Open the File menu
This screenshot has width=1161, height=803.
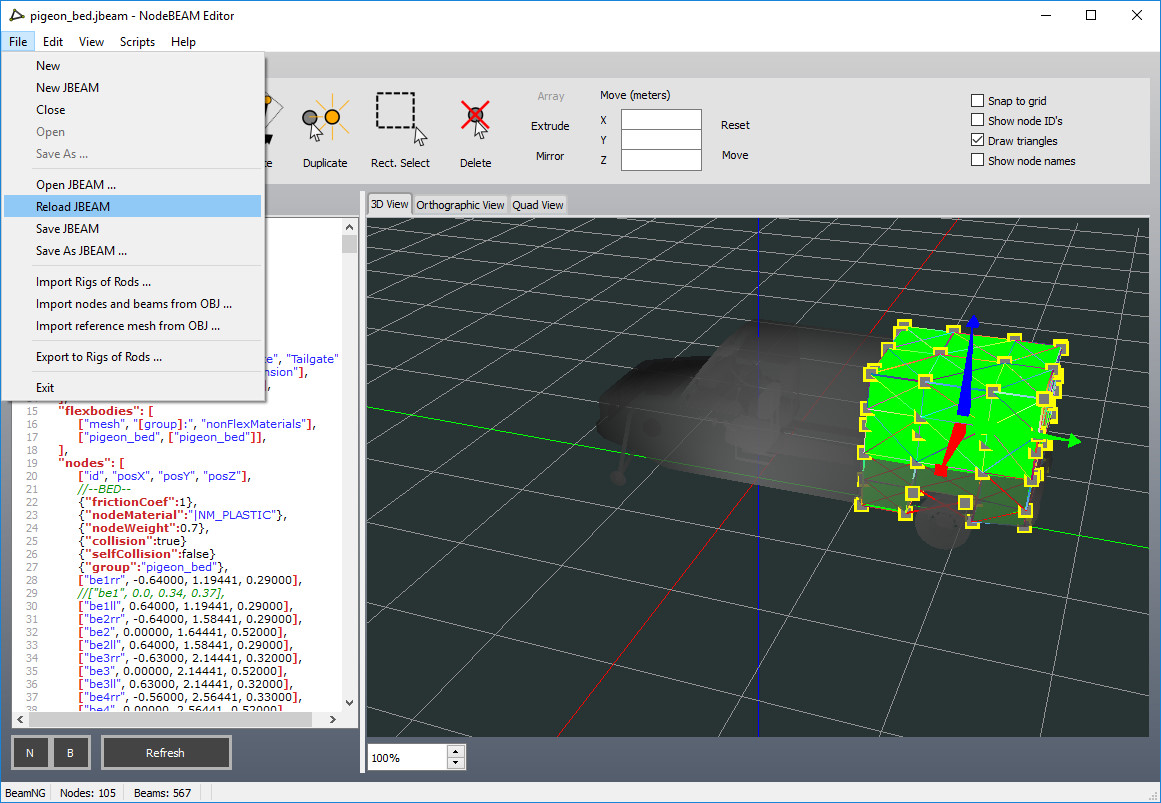18,41
